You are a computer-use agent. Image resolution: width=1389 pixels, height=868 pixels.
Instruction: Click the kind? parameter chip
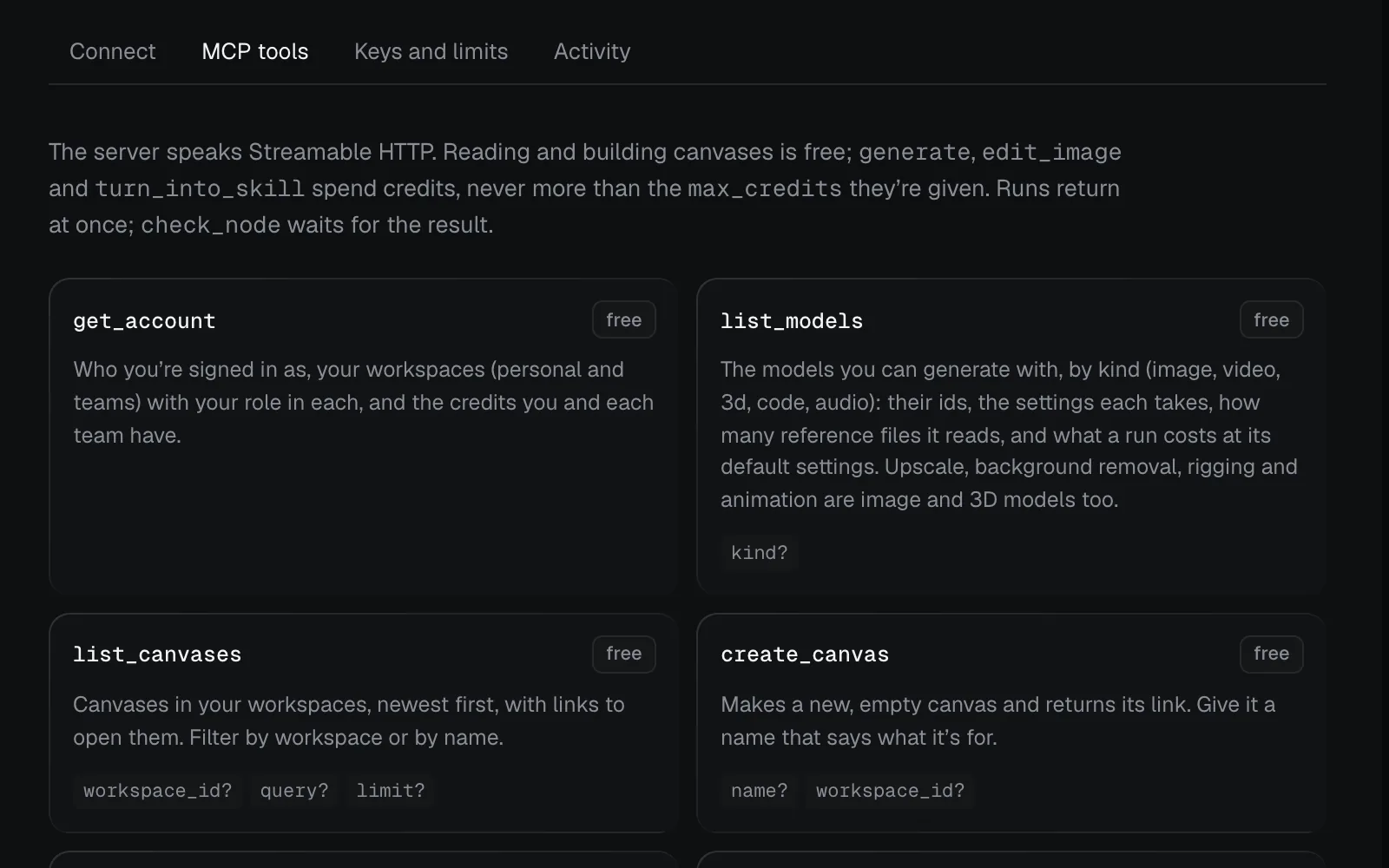tap(760, 553)
